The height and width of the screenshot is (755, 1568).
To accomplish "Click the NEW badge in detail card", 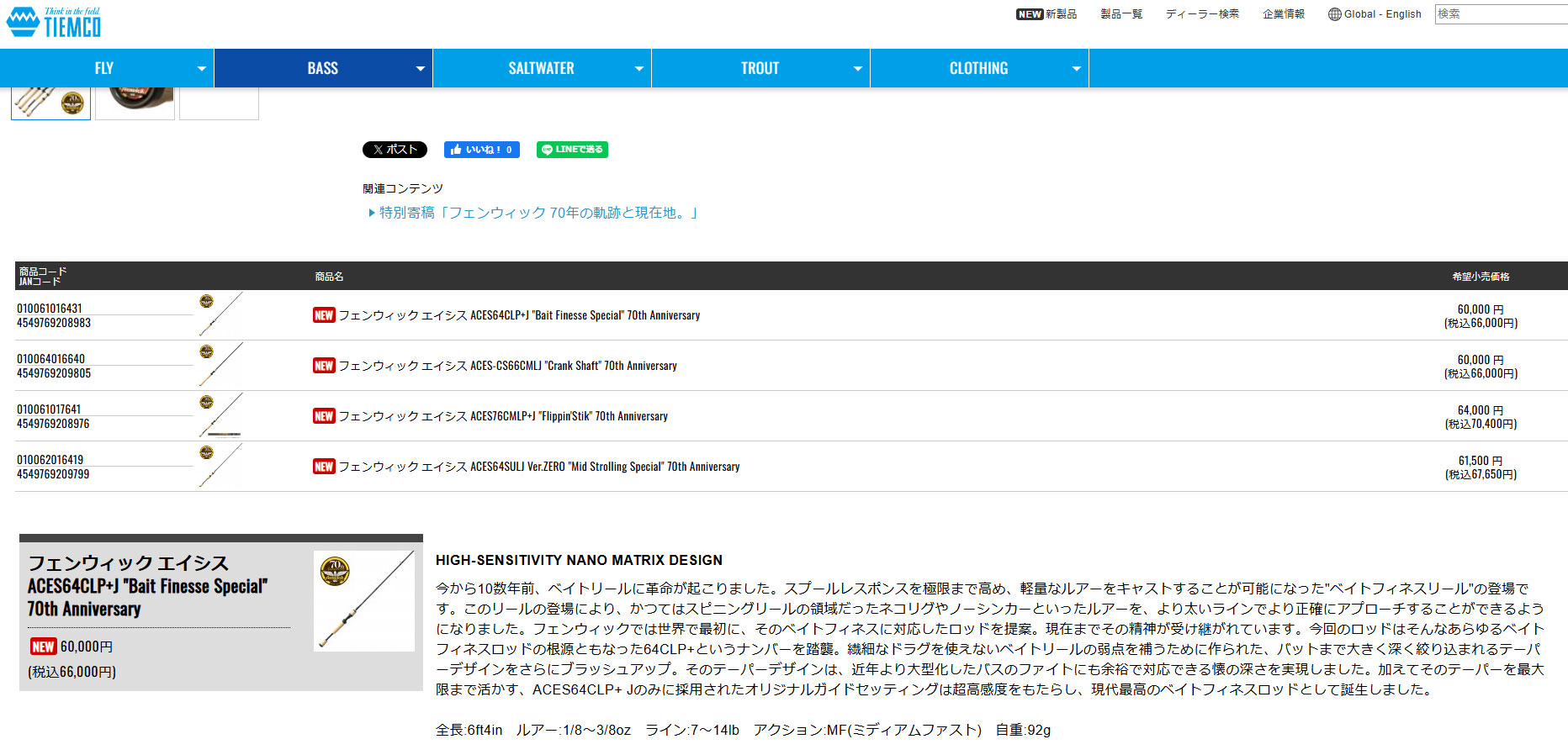I will point(43,647).
